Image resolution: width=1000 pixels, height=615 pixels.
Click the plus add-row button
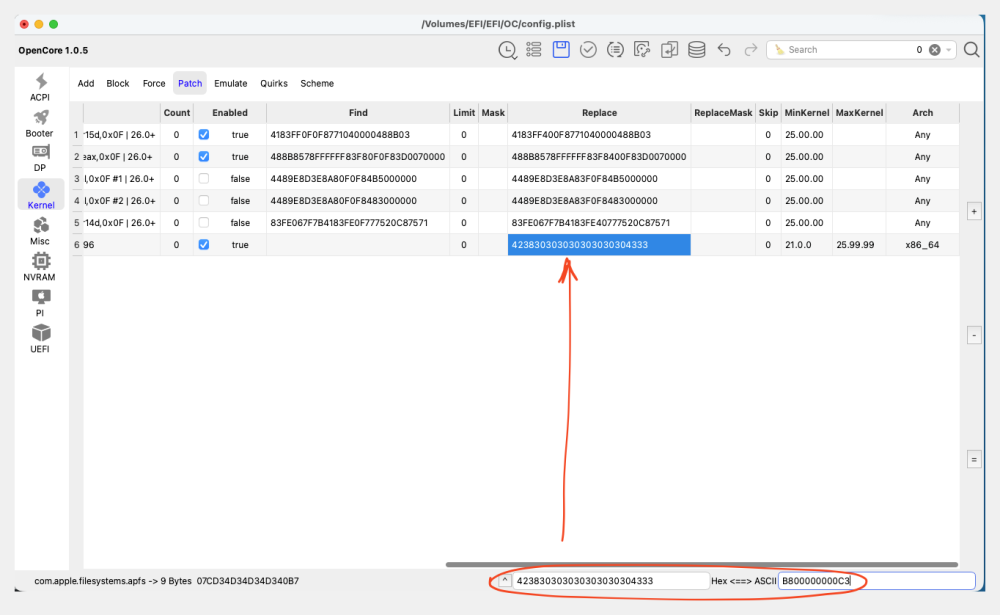pyautogui.click(x=974, y=211)
